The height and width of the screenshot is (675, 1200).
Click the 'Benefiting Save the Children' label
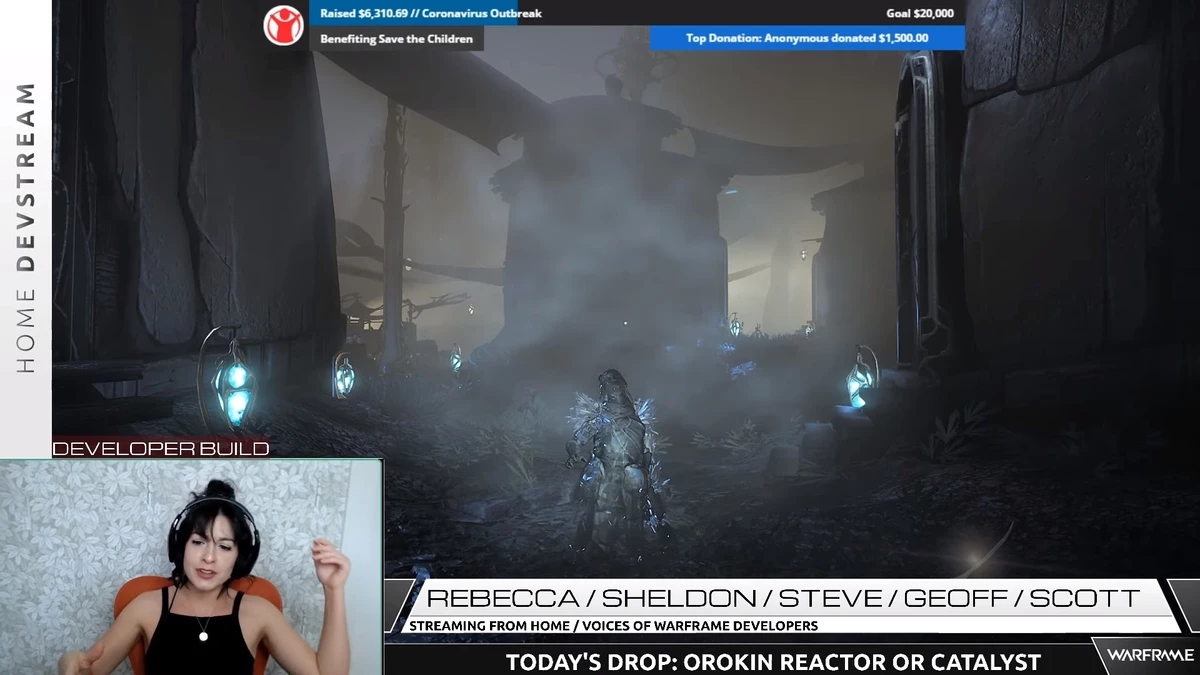click(397, 39)
